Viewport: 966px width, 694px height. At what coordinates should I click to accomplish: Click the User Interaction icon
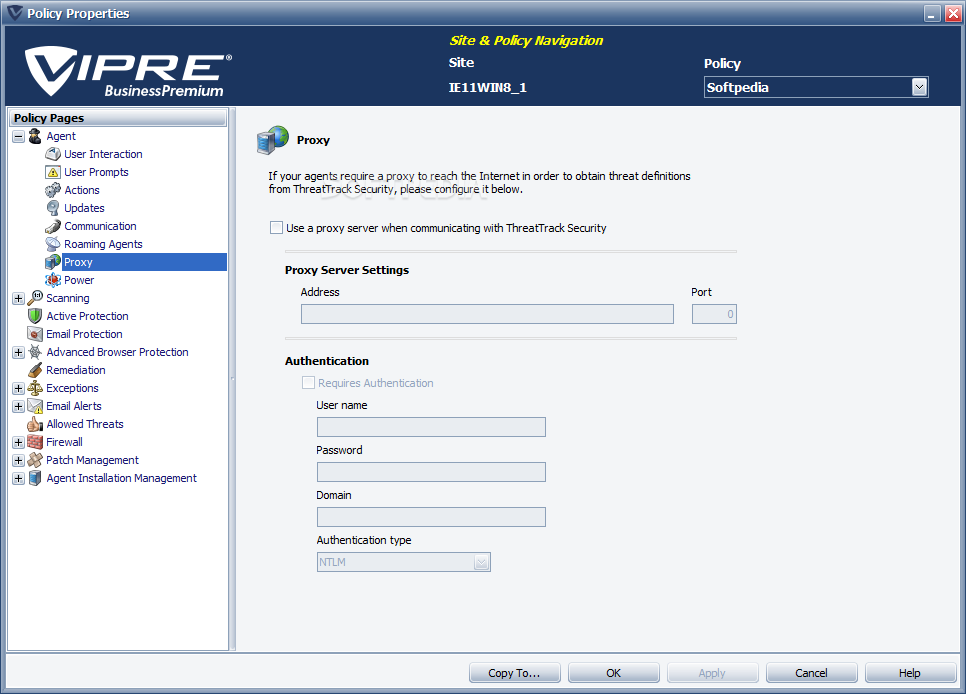pyautogui.click(x=53, y=154)
